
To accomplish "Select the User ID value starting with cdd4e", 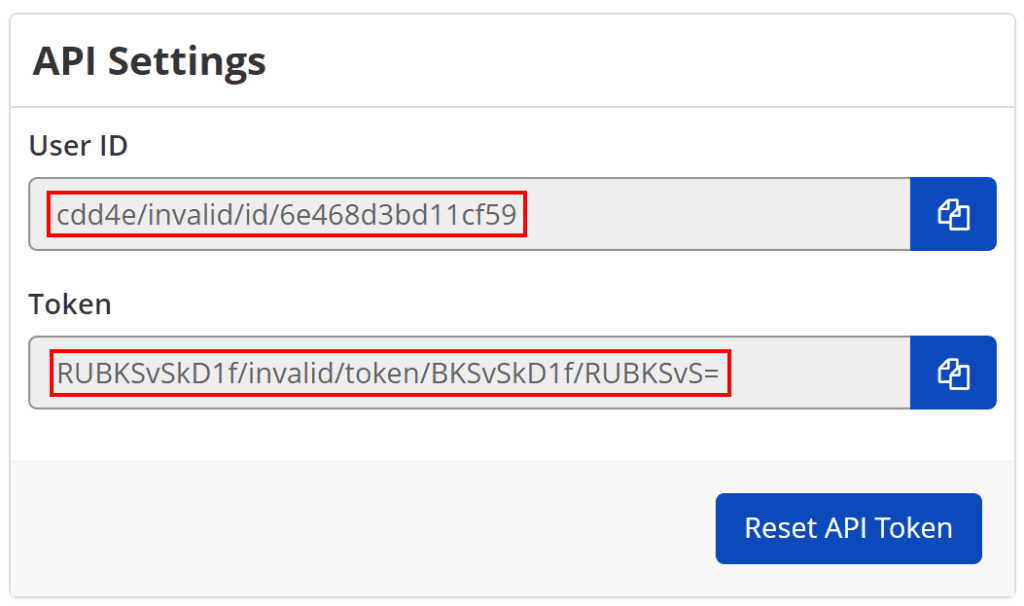I will (288, 214).
